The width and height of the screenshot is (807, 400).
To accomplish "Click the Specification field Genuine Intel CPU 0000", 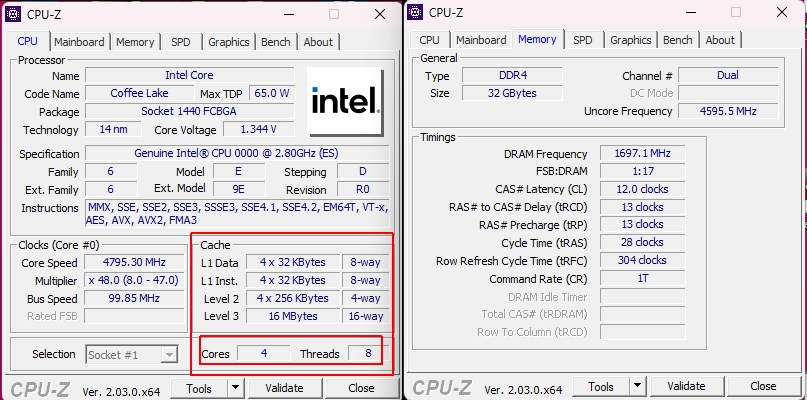I will pyautogui.click(x=237, y=153).
